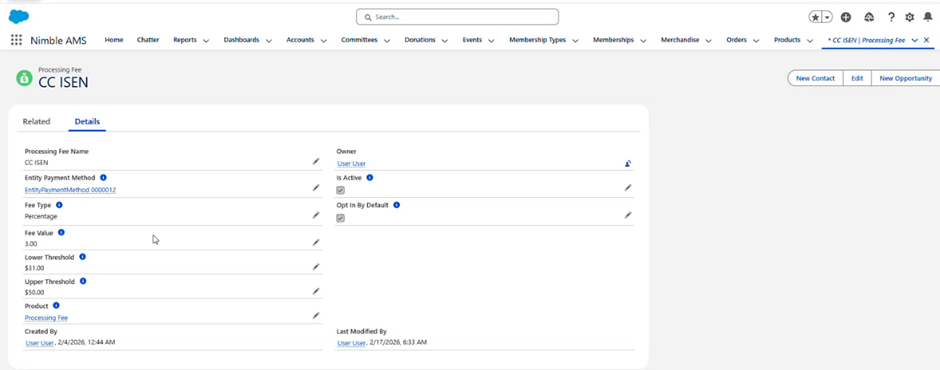Image resolution: width=940 pixels, height=370 pixels.
Task: Expand the Dashboards nav dropdown chevron
Action: click(269, 41)
